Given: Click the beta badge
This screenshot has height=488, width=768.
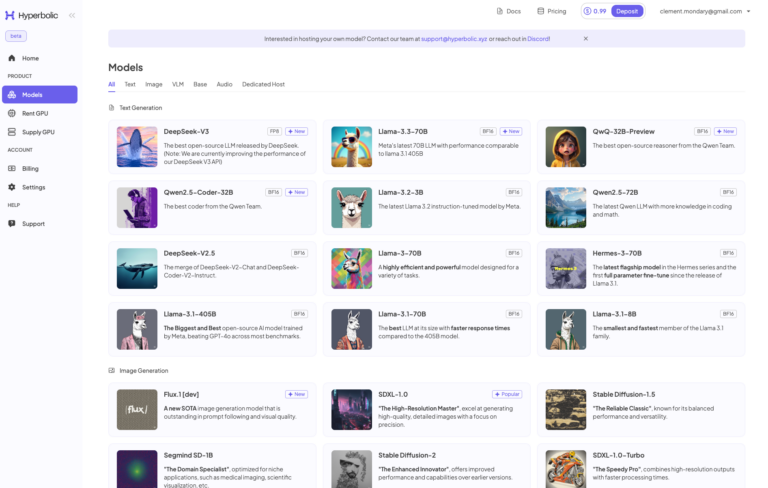Looking at the screenshot, I should tap(16, 36).
